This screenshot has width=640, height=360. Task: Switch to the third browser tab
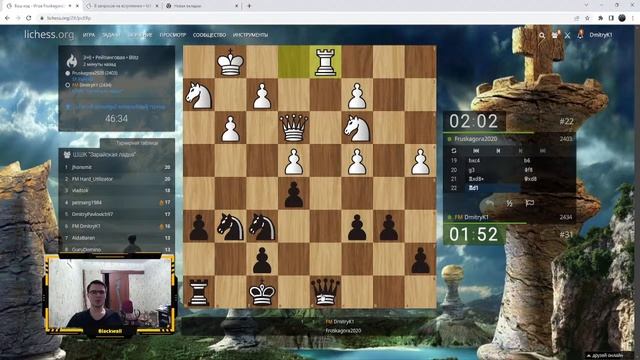coord(202,6)
